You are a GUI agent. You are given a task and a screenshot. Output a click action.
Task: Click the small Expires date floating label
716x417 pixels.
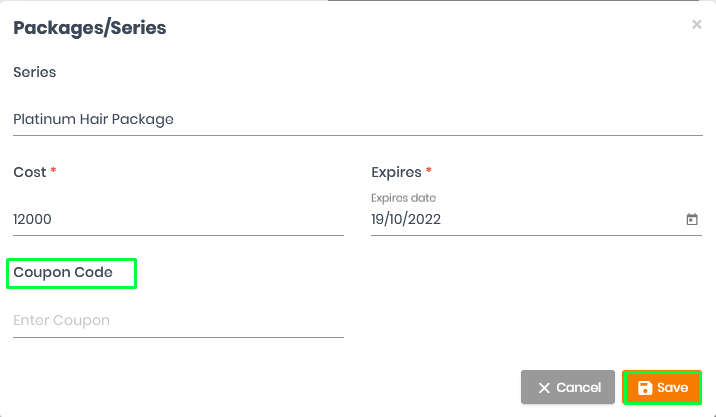[403, 198]
